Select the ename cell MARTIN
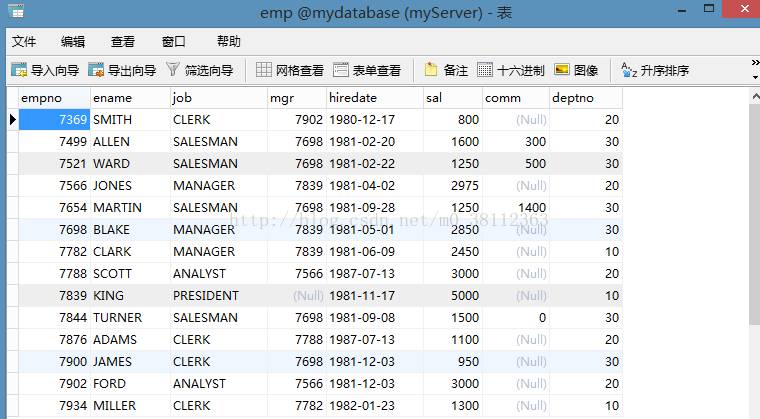 tap(130, 208)
